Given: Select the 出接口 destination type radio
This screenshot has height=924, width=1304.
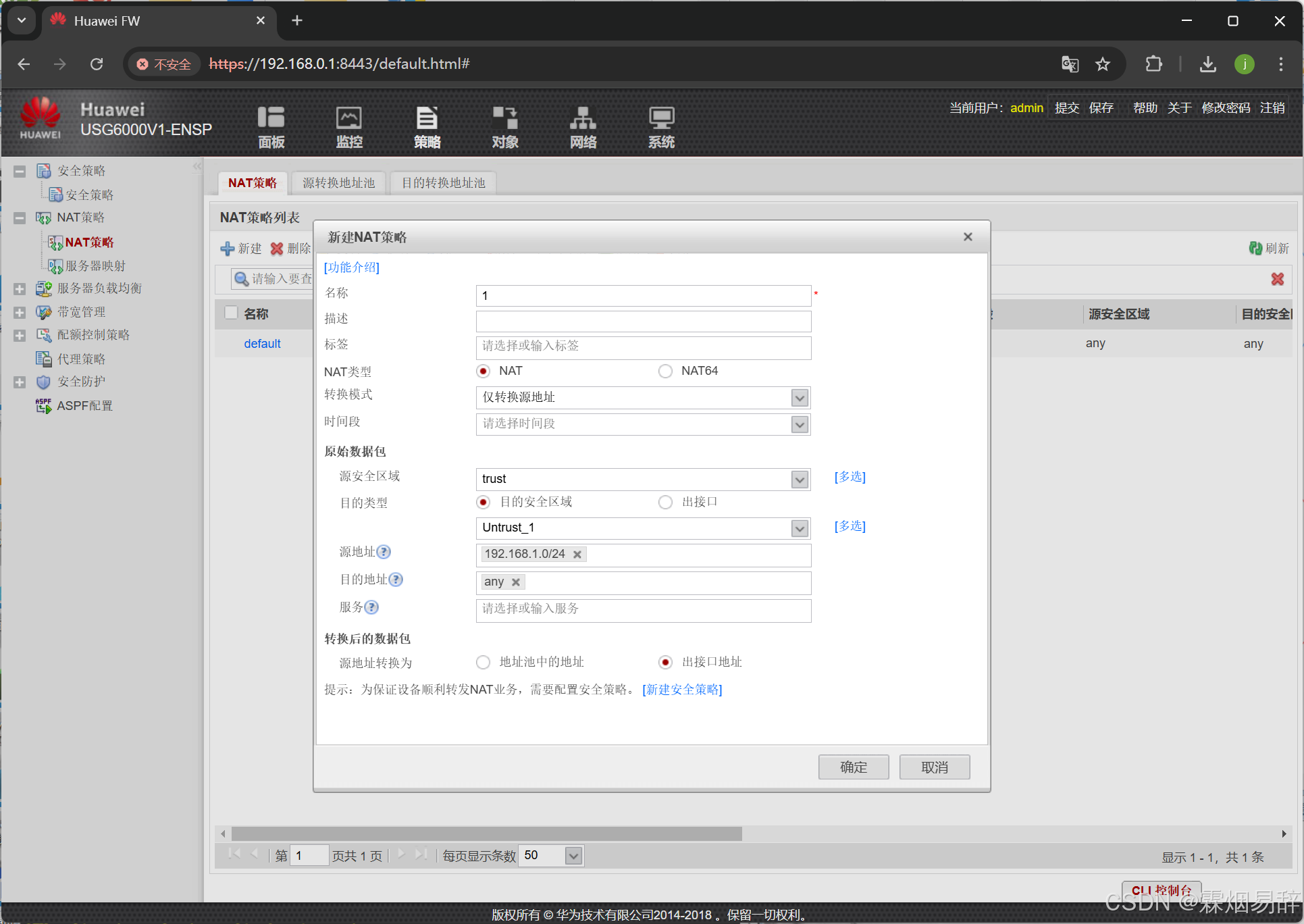Looking at the screenshot, I should (665, 502).
